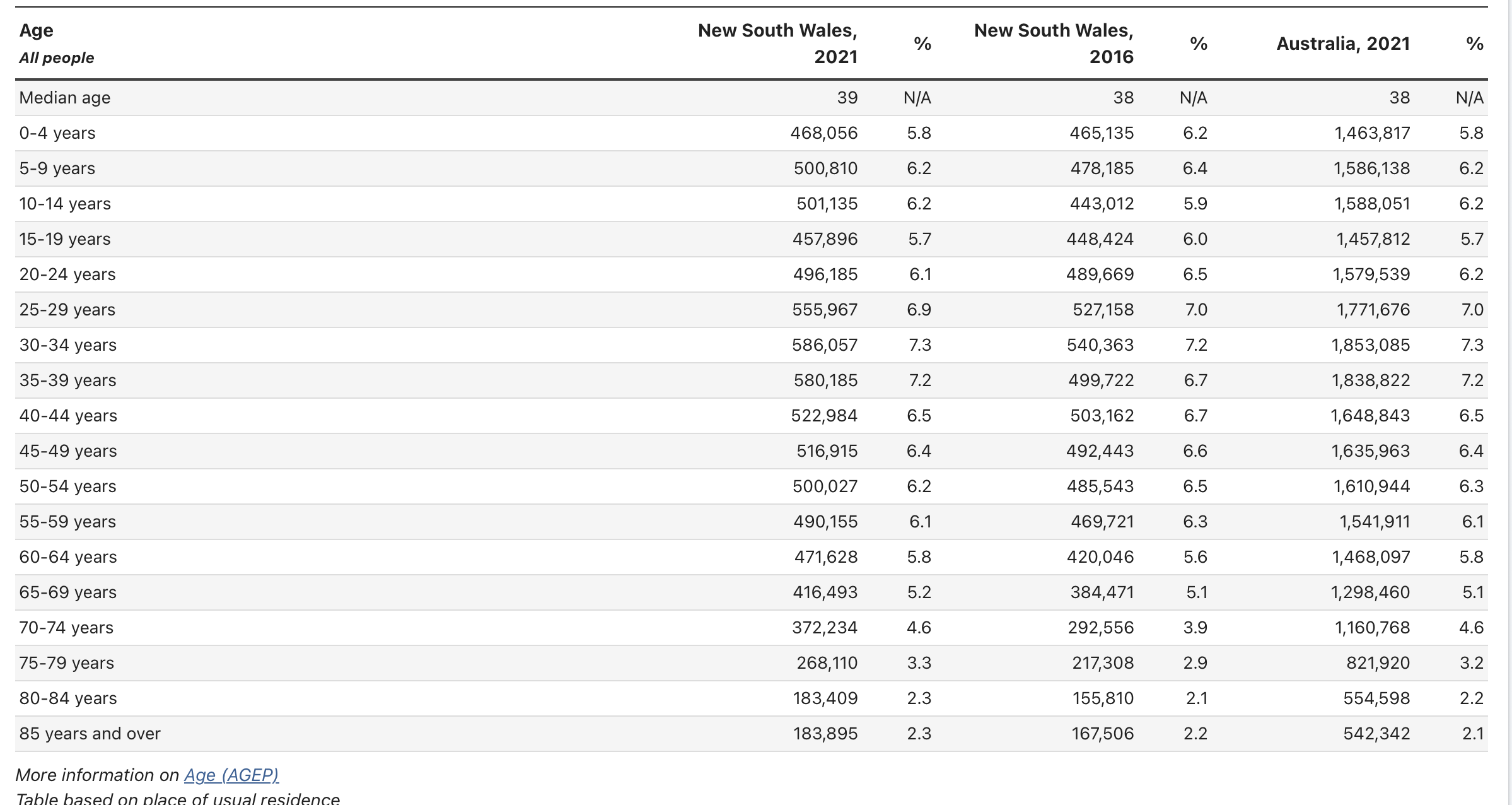Select the 70-74 years row label

(x=67, y=628)
